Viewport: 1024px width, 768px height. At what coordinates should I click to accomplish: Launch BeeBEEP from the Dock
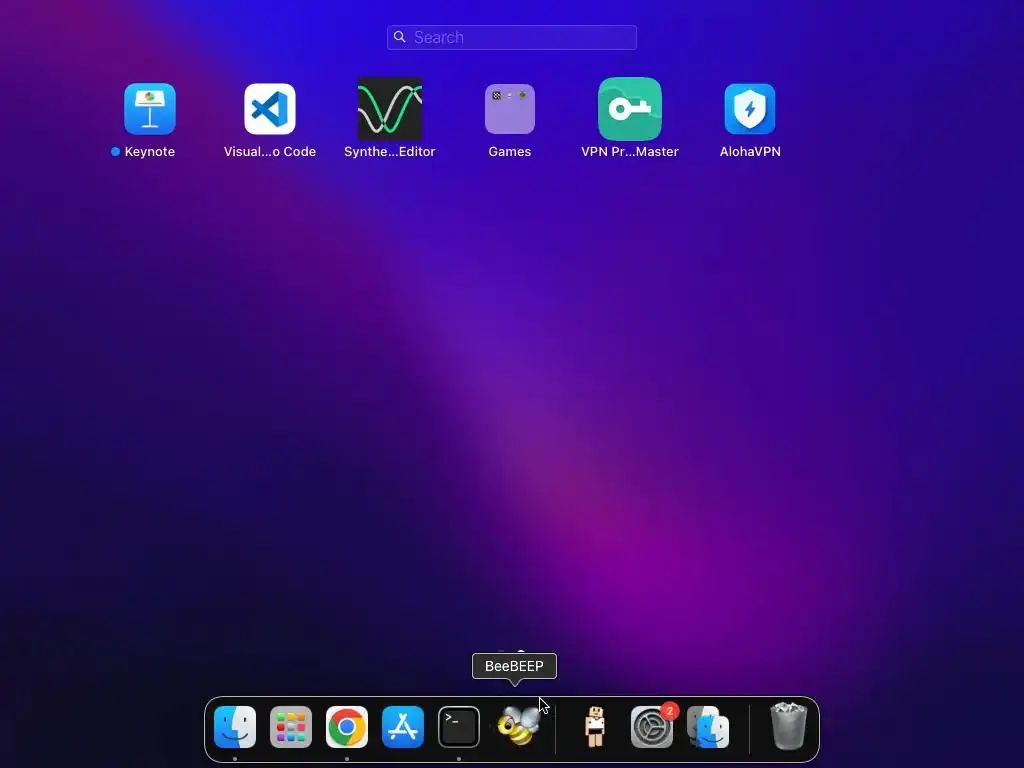pos(519,727)
